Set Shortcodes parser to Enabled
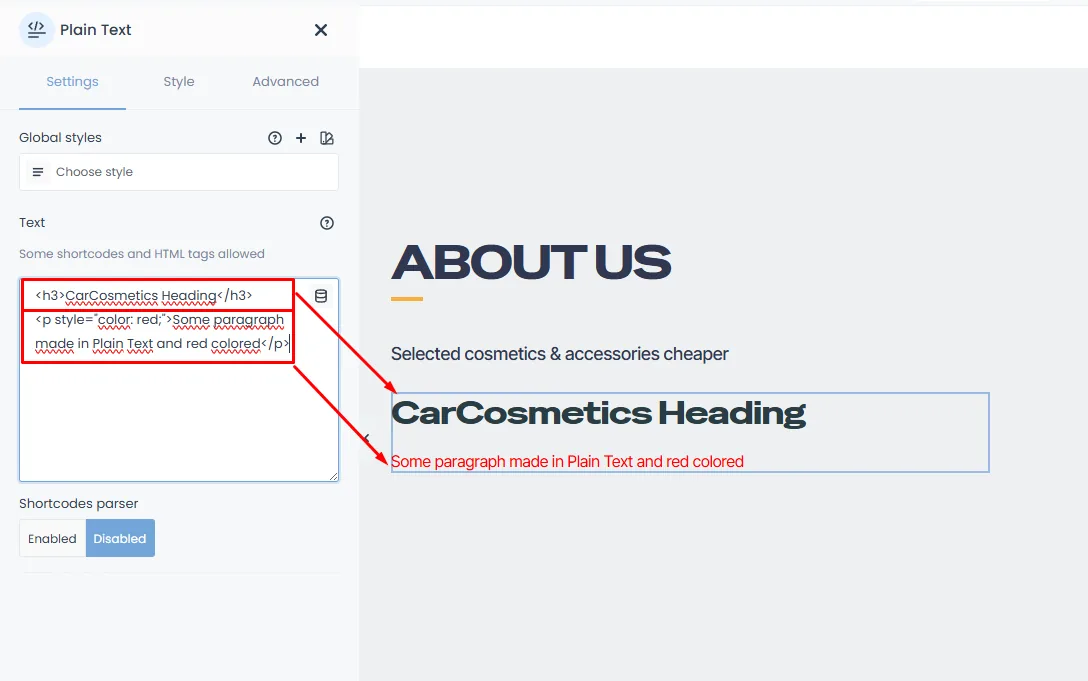This screenshot has width=1088, height=681. [53, 538]
